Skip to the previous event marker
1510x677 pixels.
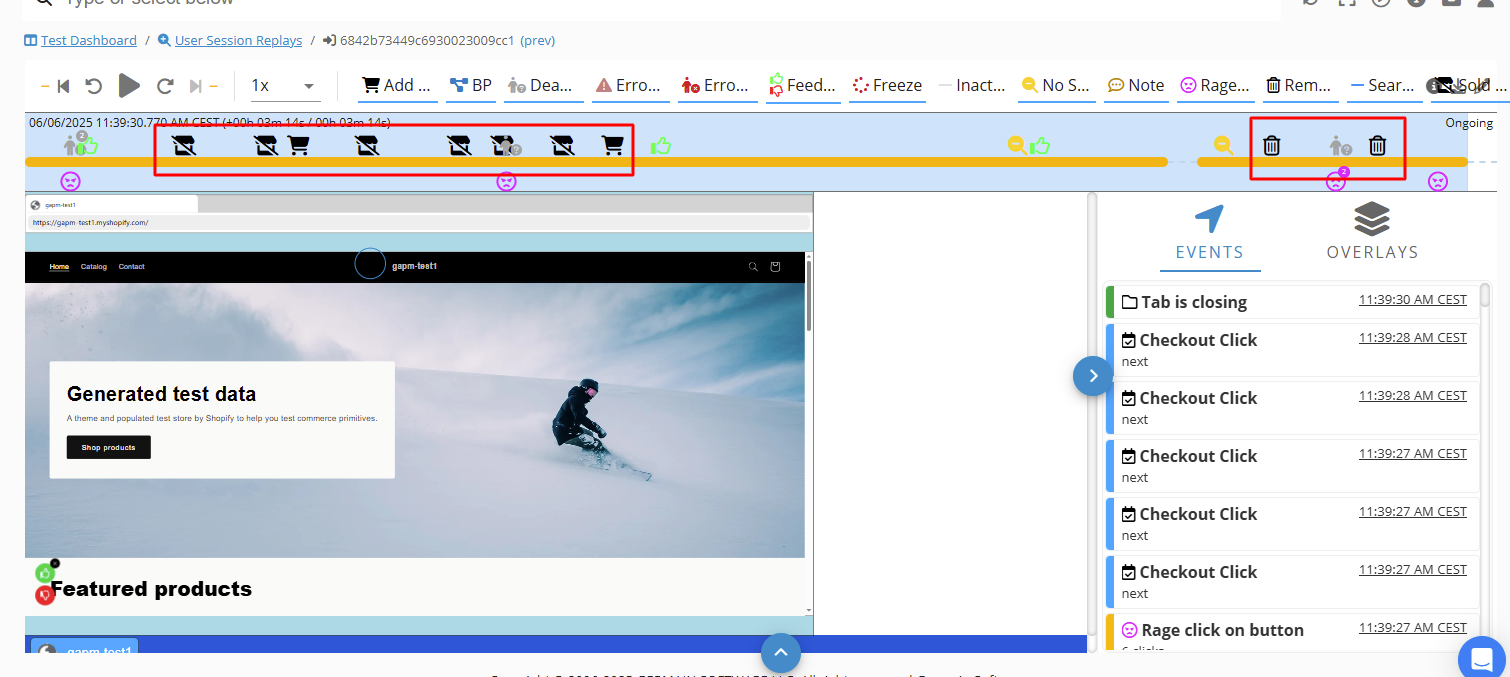63,86
